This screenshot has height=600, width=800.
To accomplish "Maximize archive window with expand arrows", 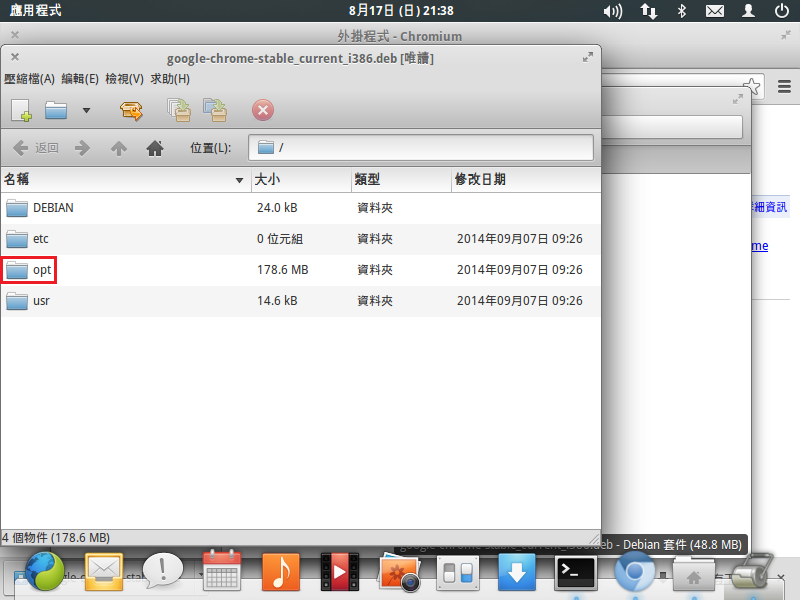I will tap(588, 57).
